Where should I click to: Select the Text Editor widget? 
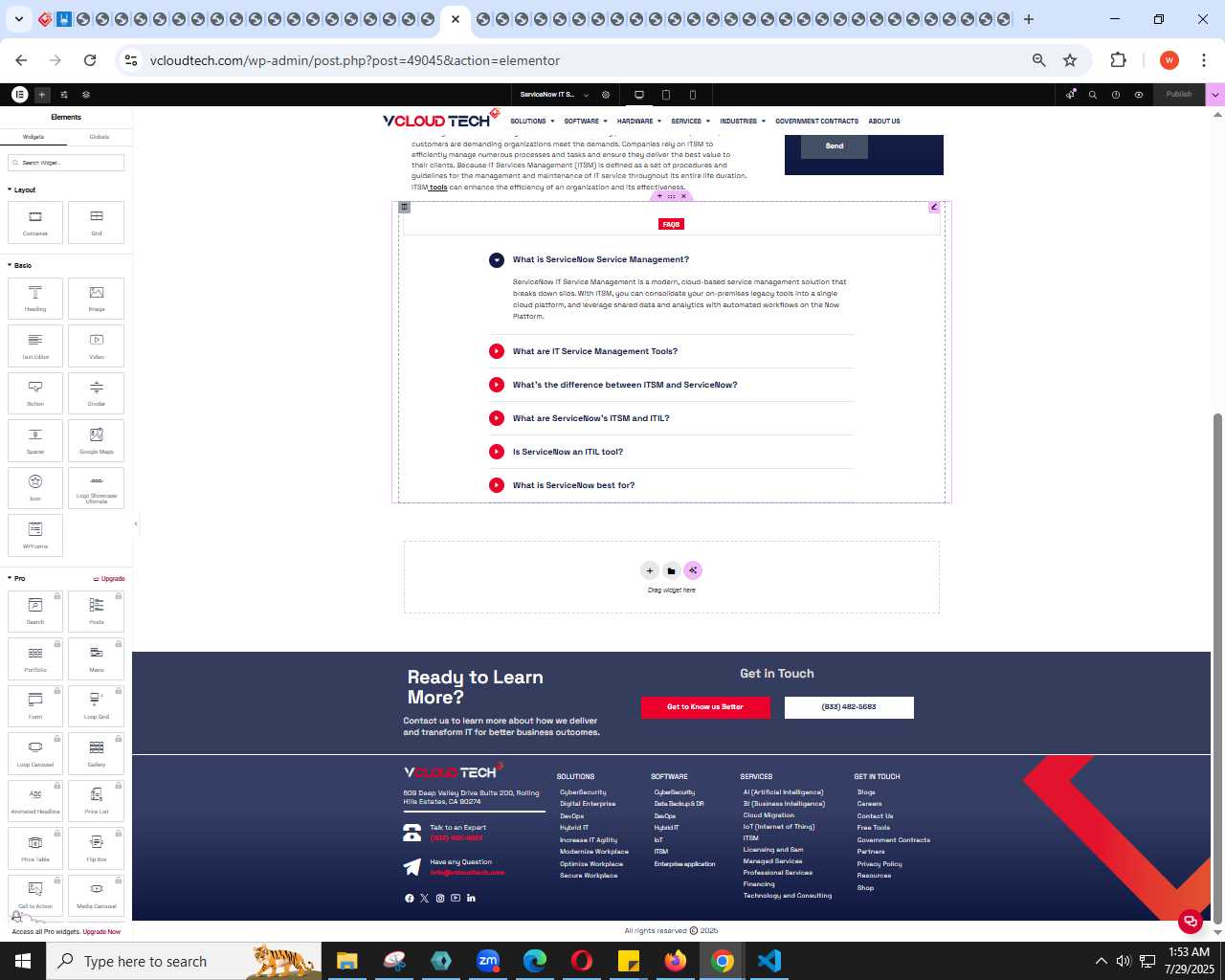35,345
